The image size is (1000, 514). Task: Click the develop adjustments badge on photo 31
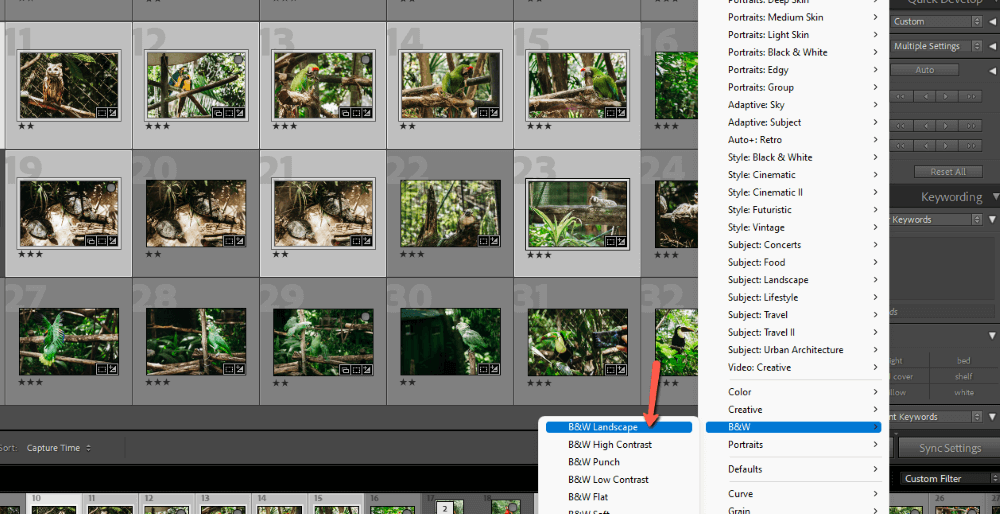[621, 369]
